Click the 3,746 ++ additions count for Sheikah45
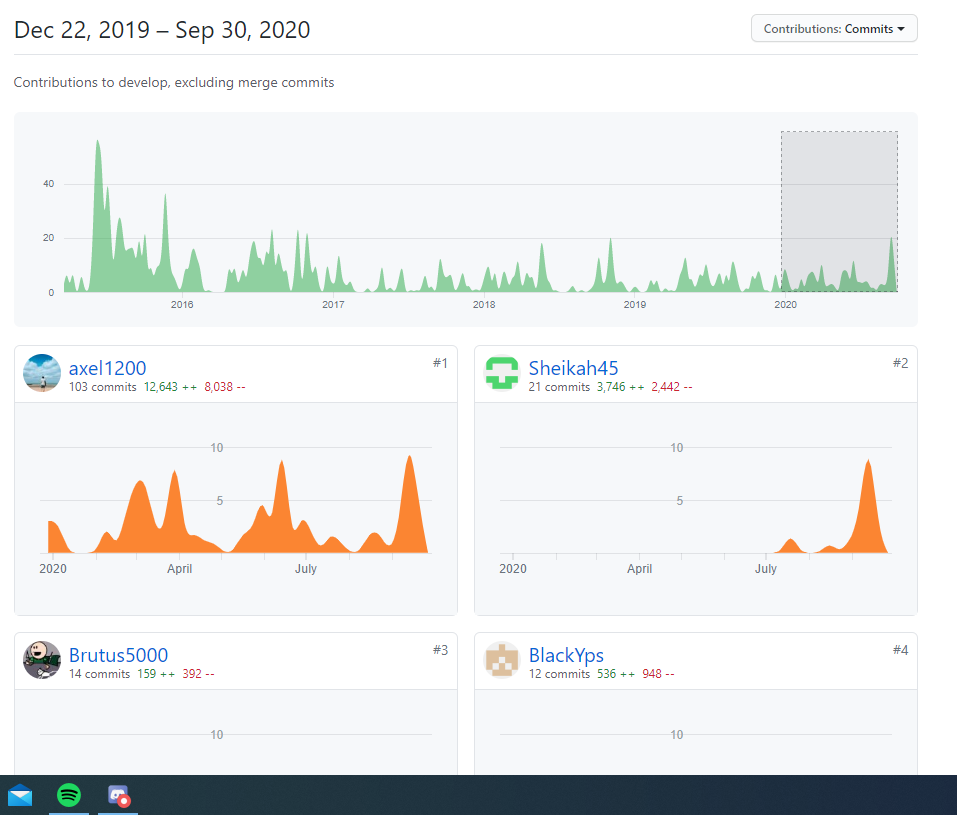 pos(620,387)
